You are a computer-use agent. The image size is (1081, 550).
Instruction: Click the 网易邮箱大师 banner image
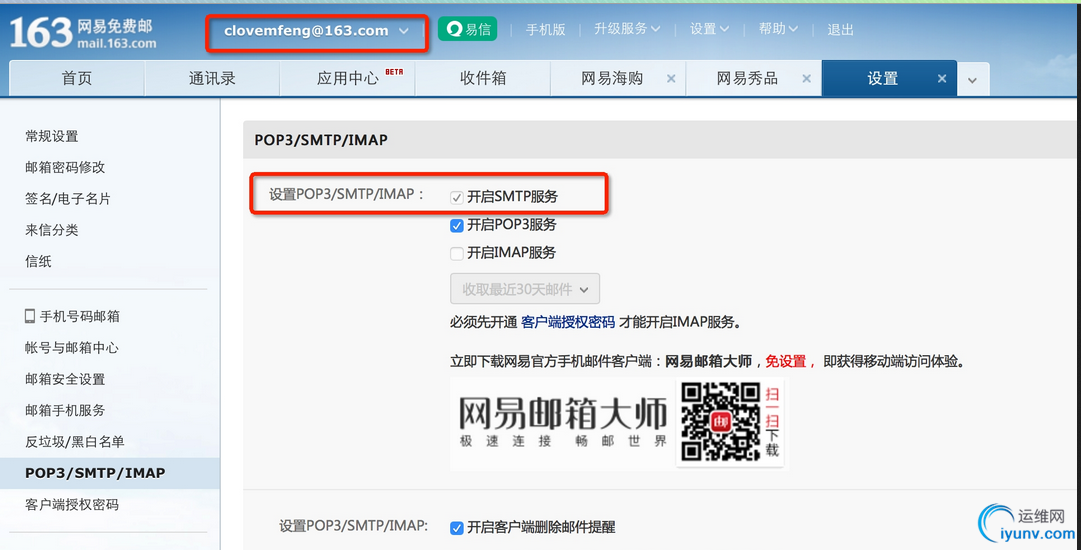(563, 423)
